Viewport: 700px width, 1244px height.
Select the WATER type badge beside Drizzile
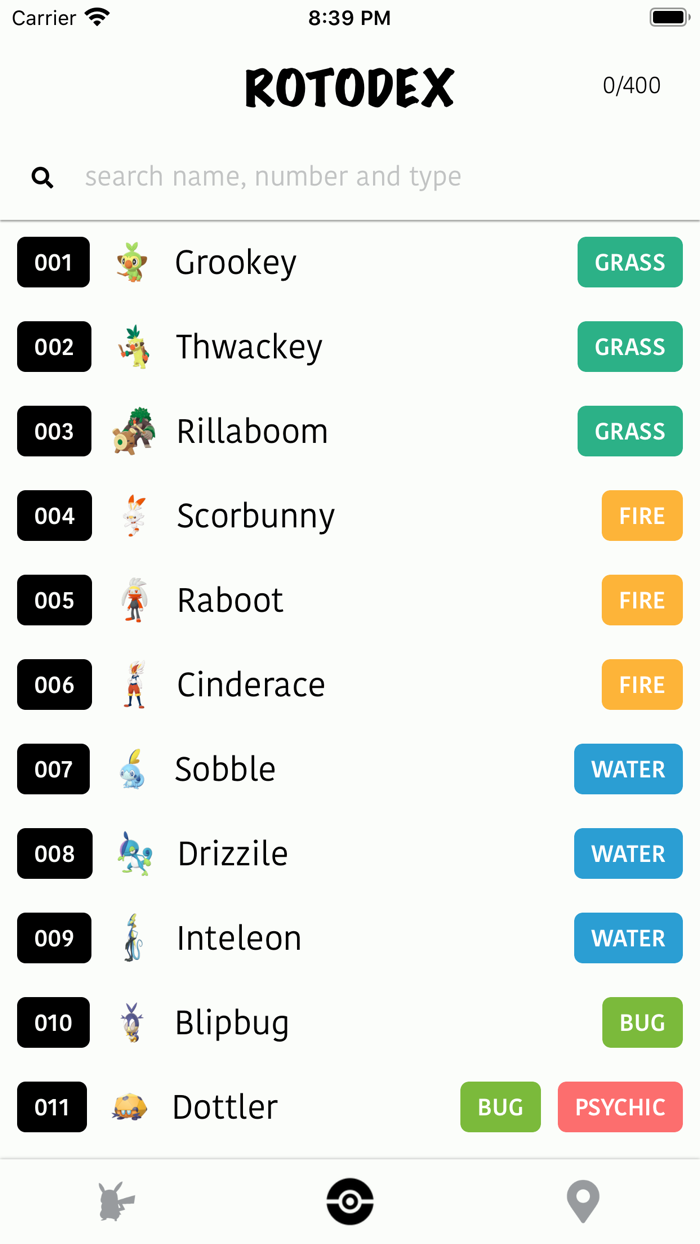628,854
